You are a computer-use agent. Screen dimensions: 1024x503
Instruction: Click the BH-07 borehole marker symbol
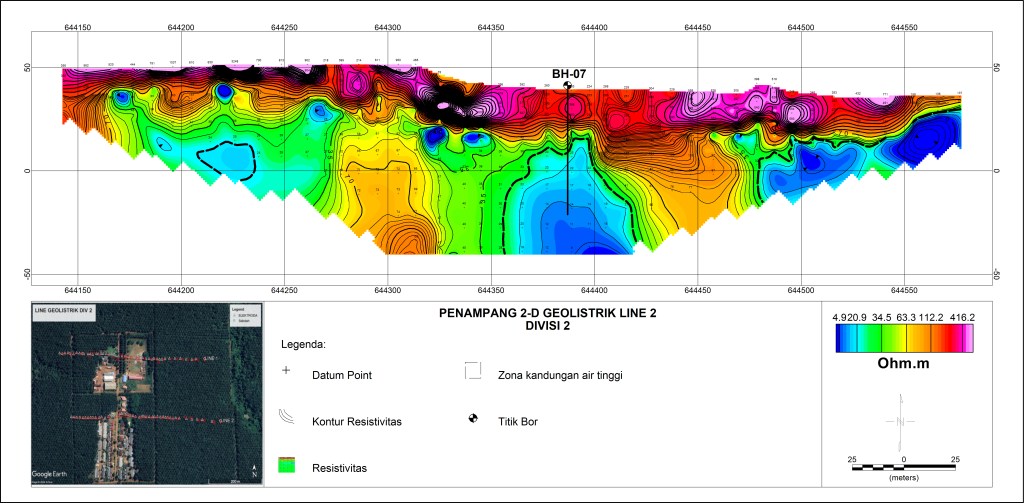568,86
